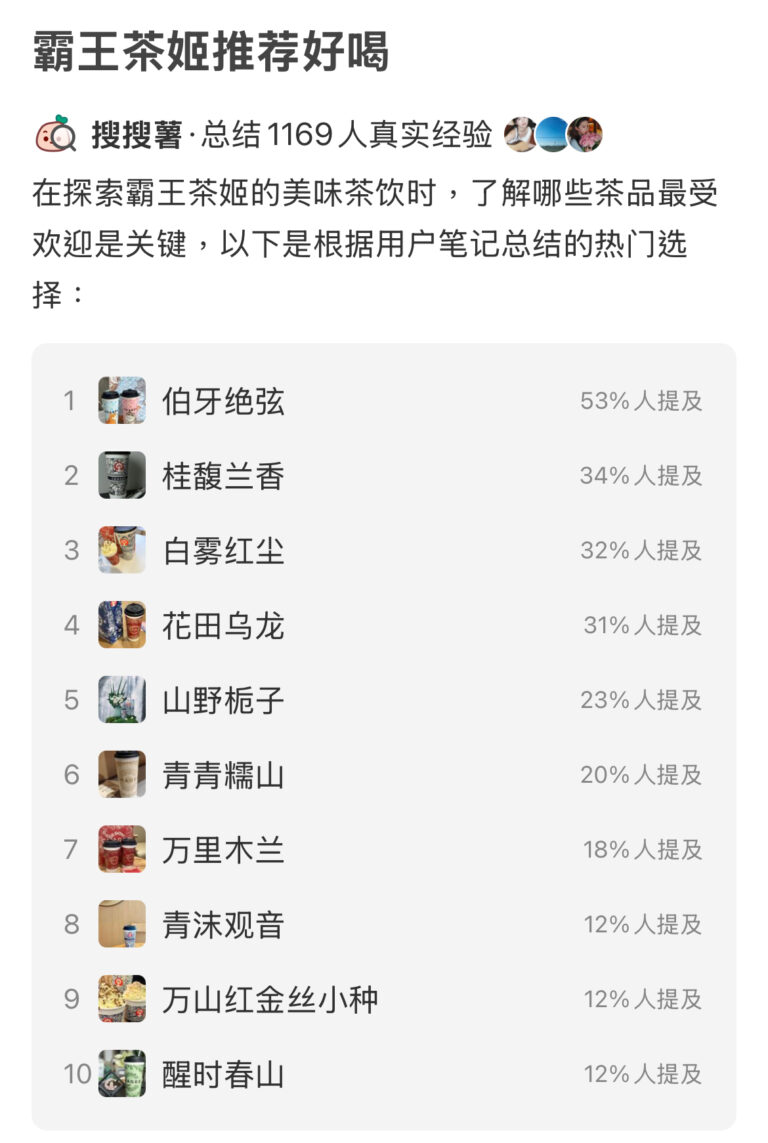This screenshot has height=1143, width=768.
Task: Tap the 搜搜薯 peach search icon
Action: (x=55, y=135)
